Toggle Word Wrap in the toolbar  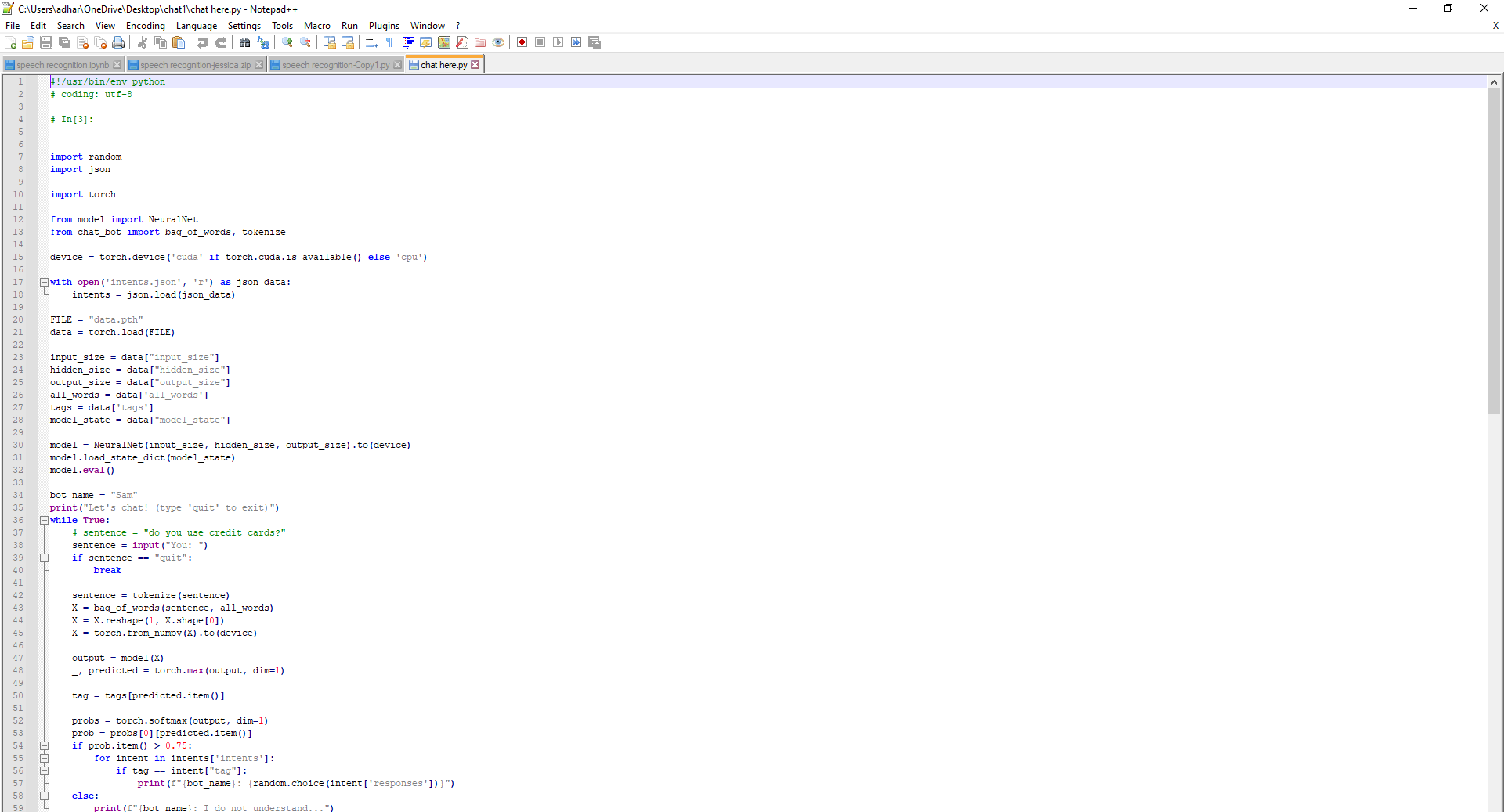tap(372, 42)
